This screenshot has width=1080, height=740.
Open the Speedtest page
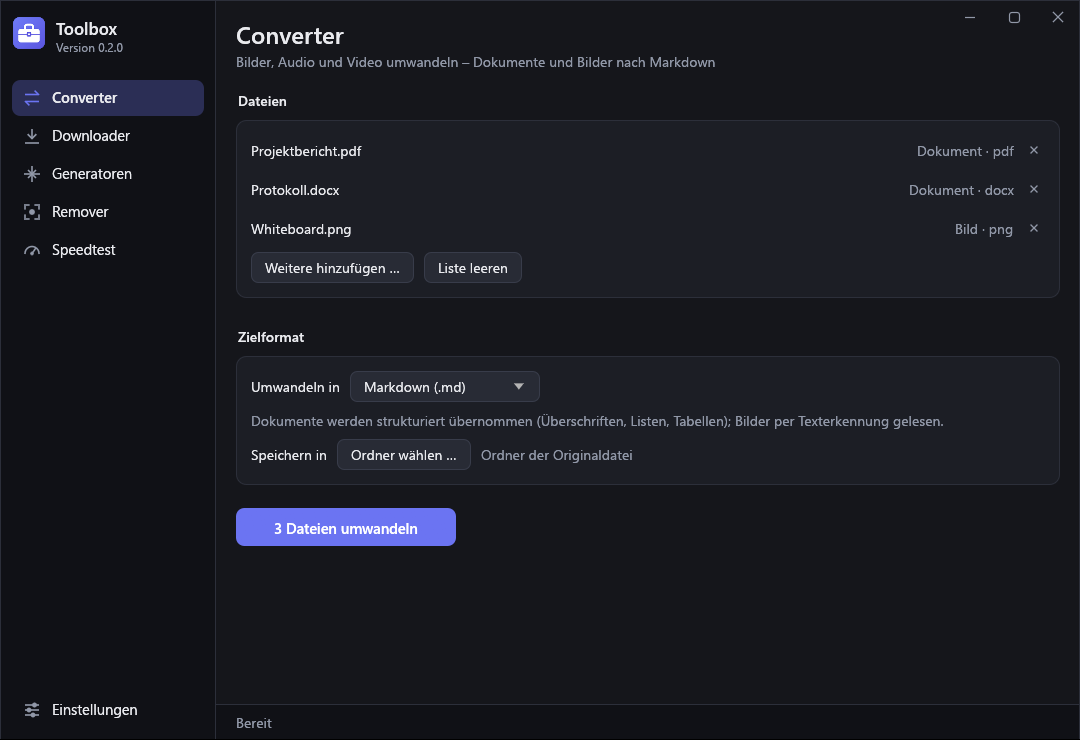tap(108, 249)
